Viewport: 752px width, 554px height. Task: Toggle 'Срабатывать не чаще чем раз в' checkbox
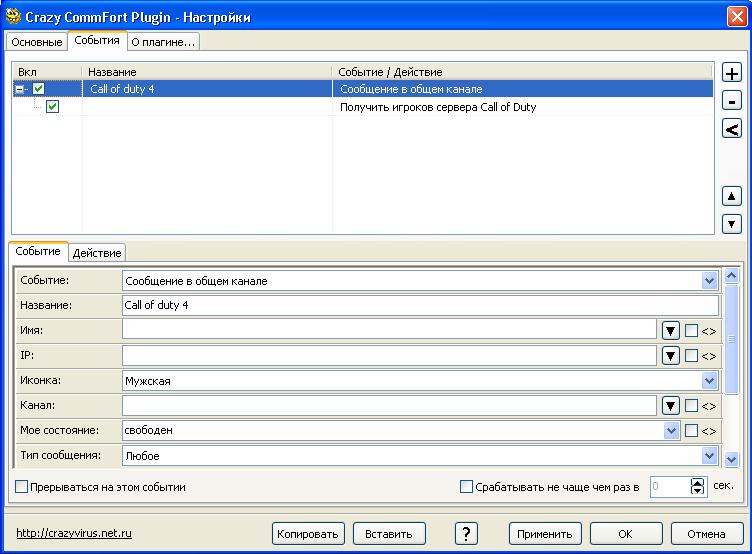(x=466, y=487)
